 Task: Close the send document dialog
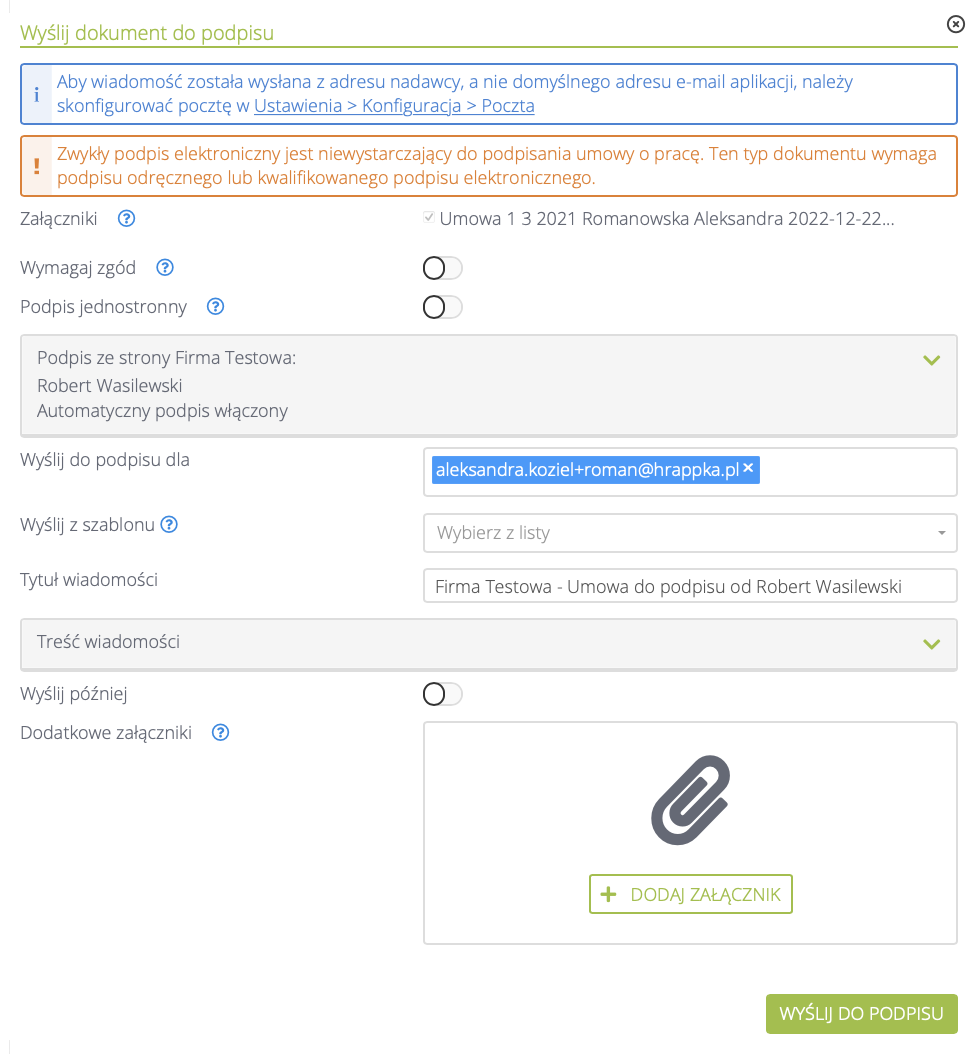[955, 25]
